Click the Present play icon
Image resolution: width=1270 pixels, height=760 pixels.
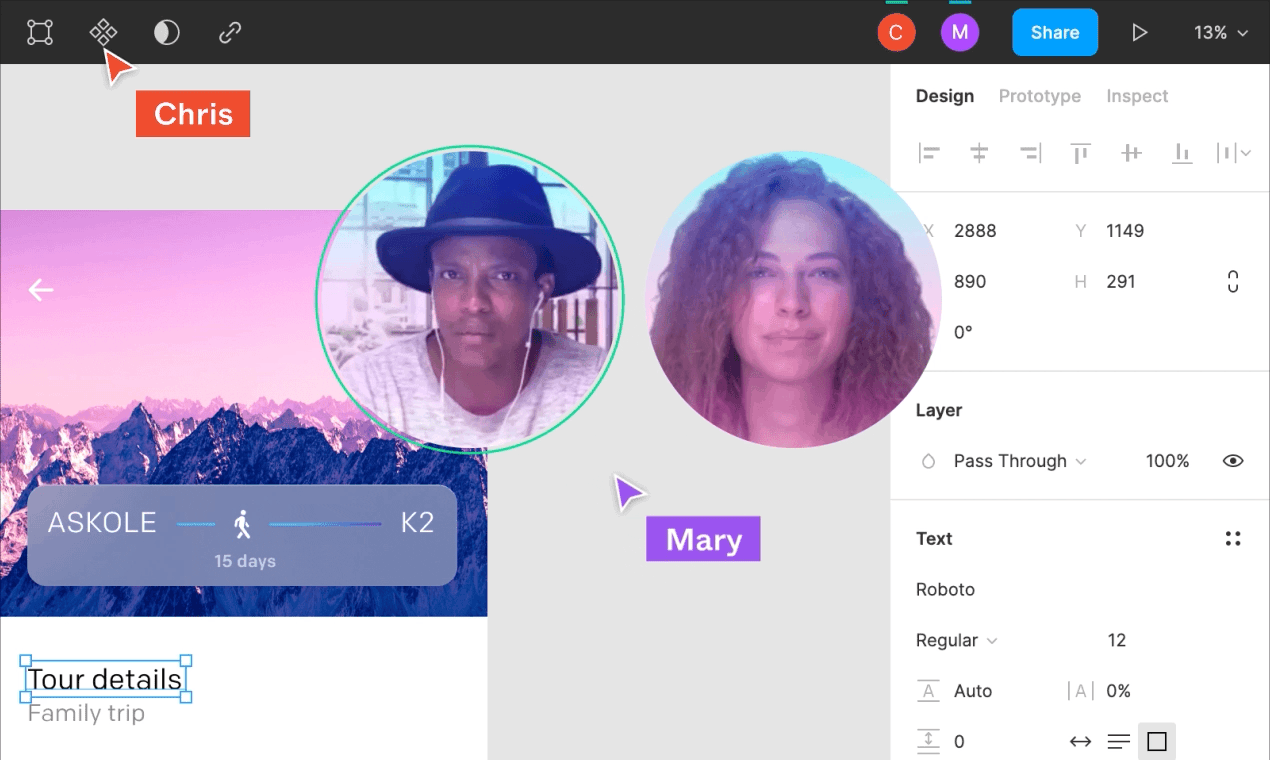(1139, 33)
